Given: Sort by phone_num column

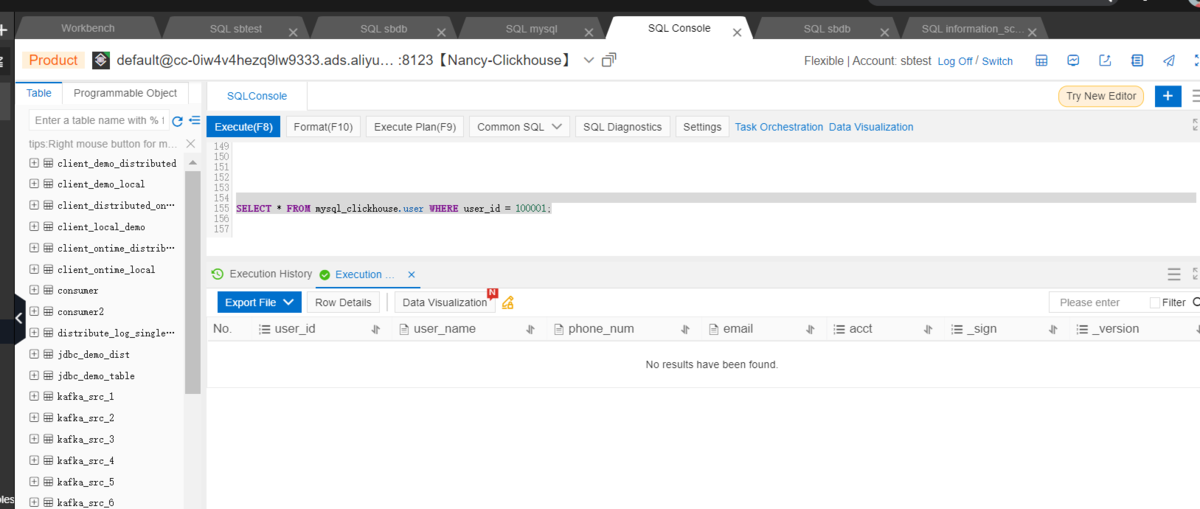Looking at the screenshot, I should [686, 329].
